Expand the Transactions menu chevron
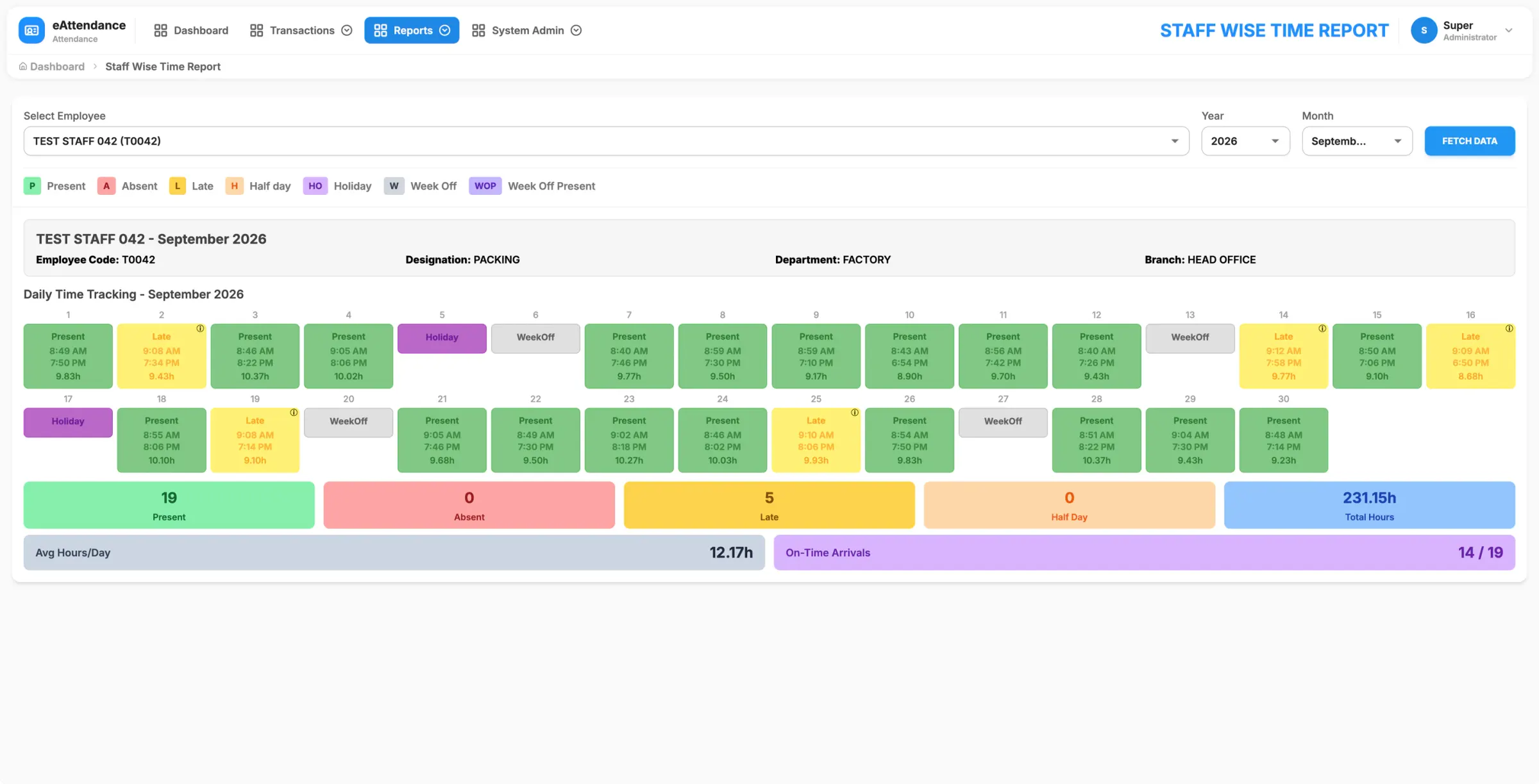1539x784 pixels. (347, 30)
